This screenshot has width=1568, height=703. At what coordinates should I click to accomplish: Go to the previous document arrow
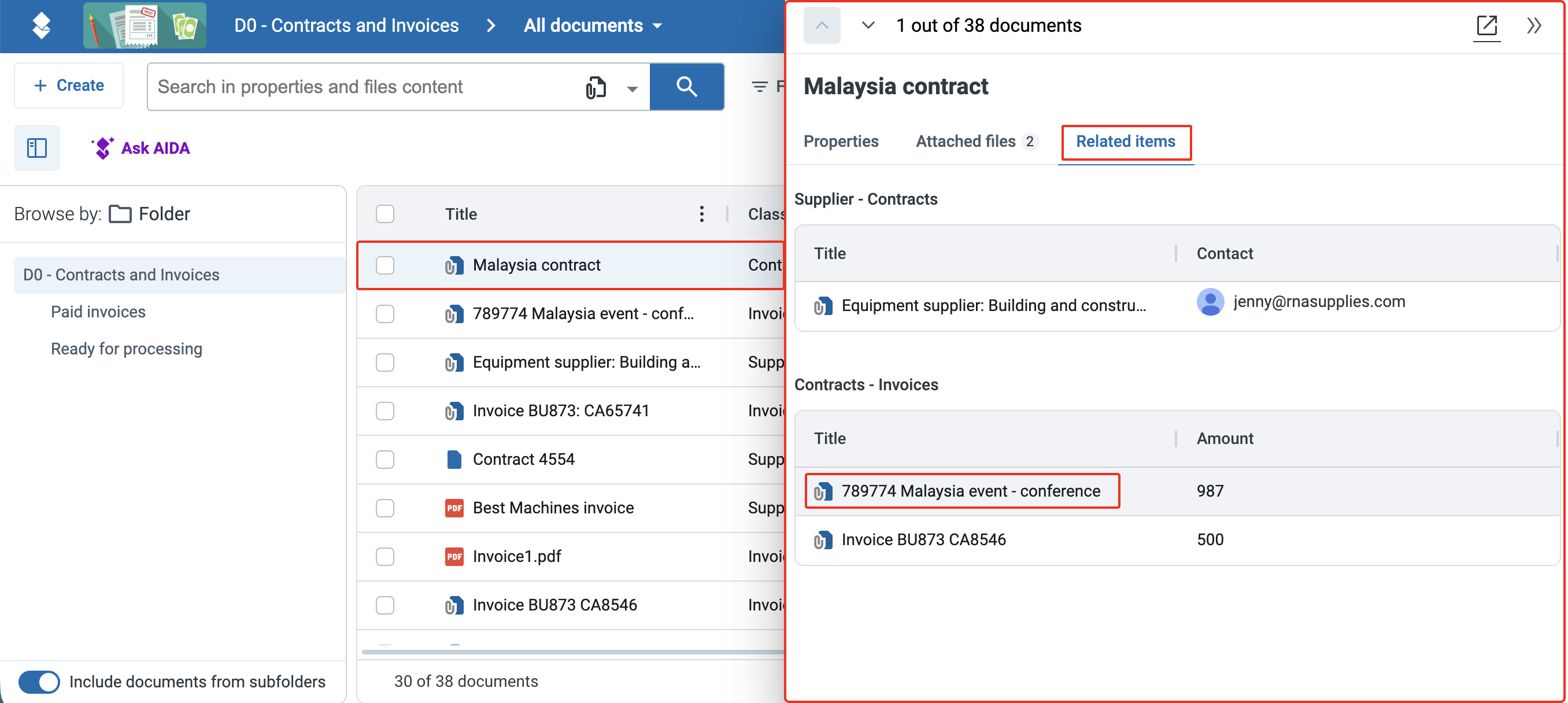pos(822,25)
